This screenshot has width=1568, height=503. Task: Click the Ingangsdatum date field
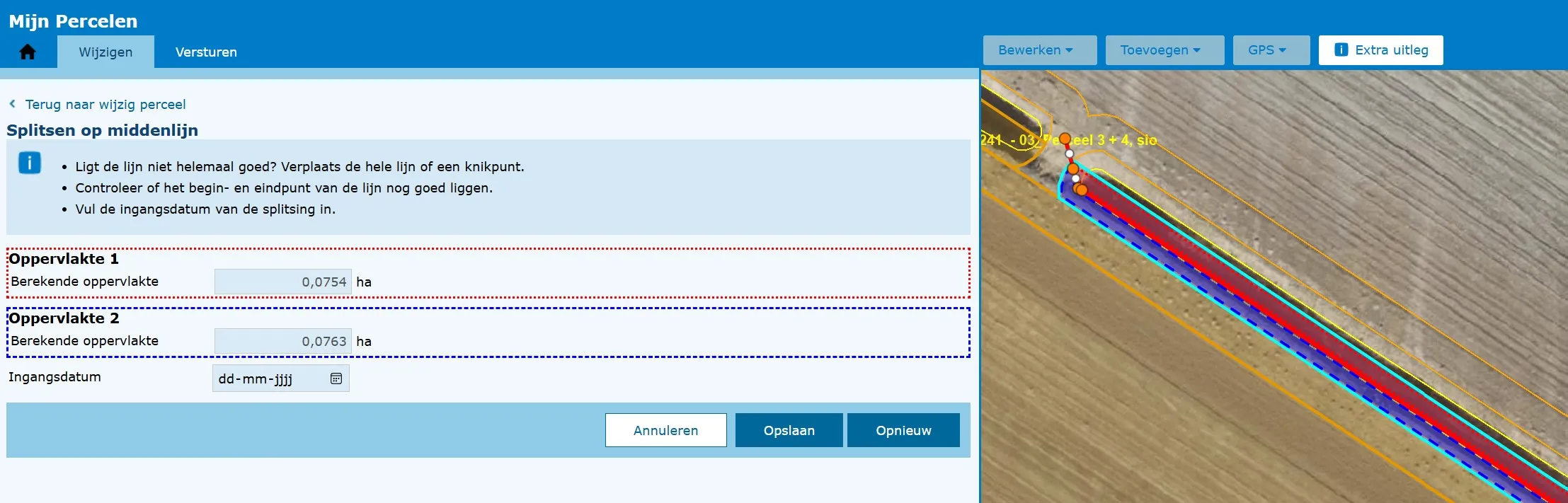[x=280, y=378]
